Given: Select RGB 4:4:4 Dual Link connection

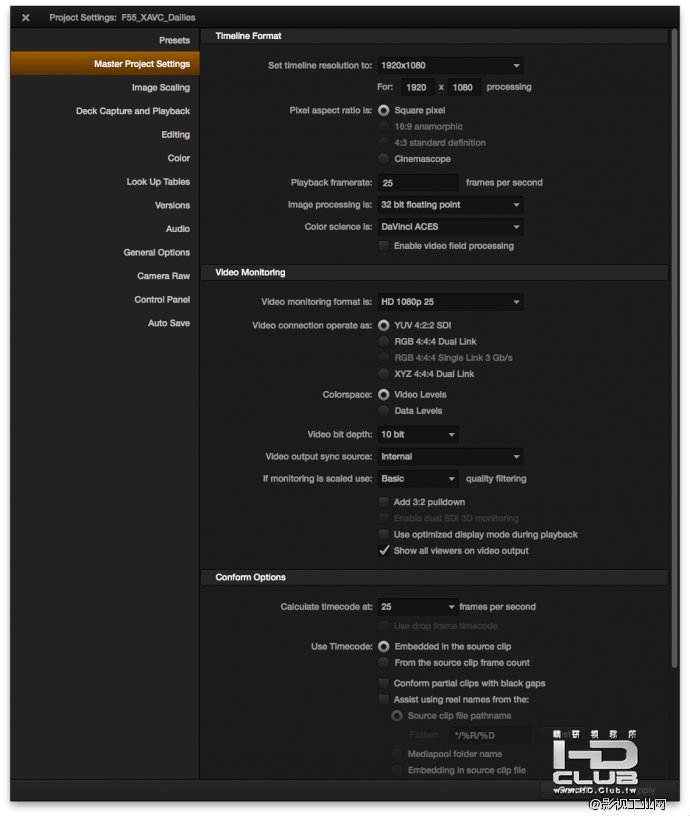Looking at the screenshot, I should pyautogui.click(x=384, y=341).
